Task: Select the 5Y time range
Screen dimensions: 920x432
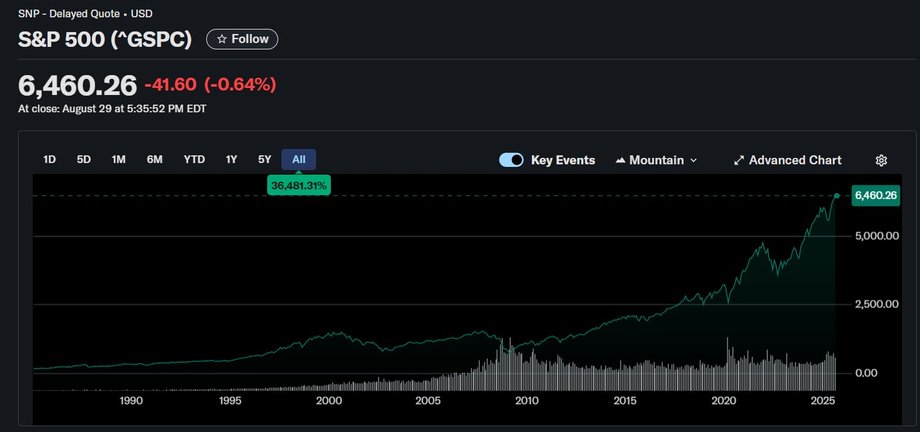Action: [265, 160]
